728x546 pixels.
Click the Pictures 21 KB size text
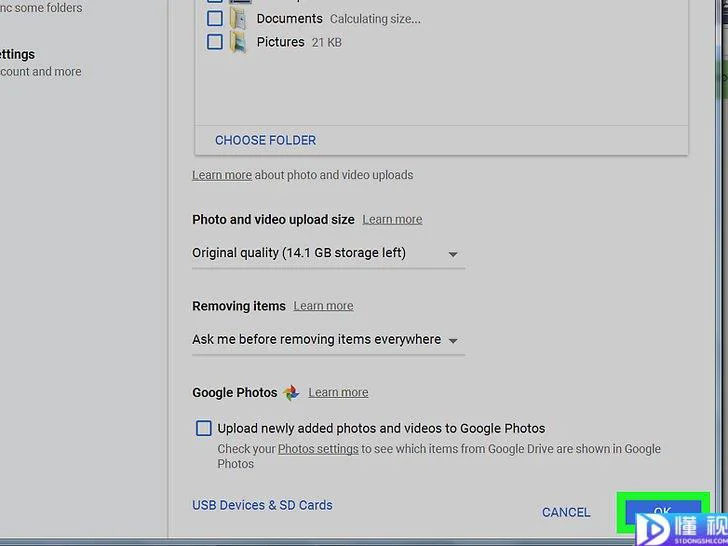pyautogui.click(x=327, y=43)
